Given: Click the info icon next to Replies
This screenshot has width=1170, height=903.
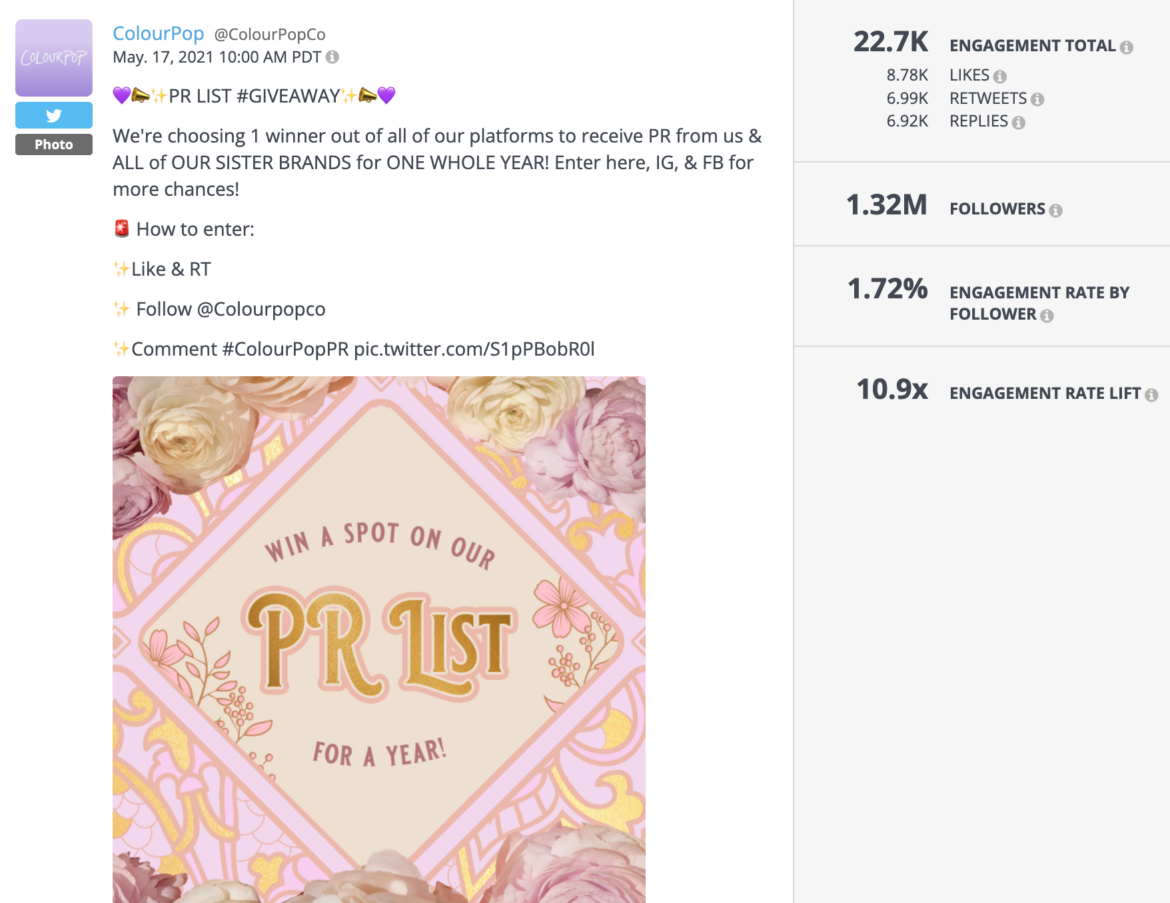Looking at the screenshot, I should coord(1018,121).
